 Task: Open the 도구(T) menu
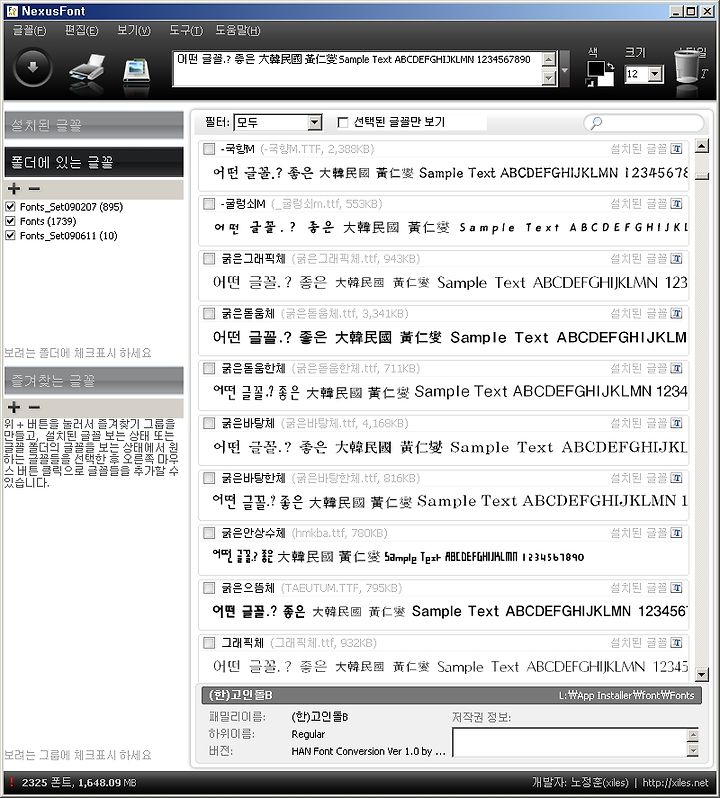[186, 31]
